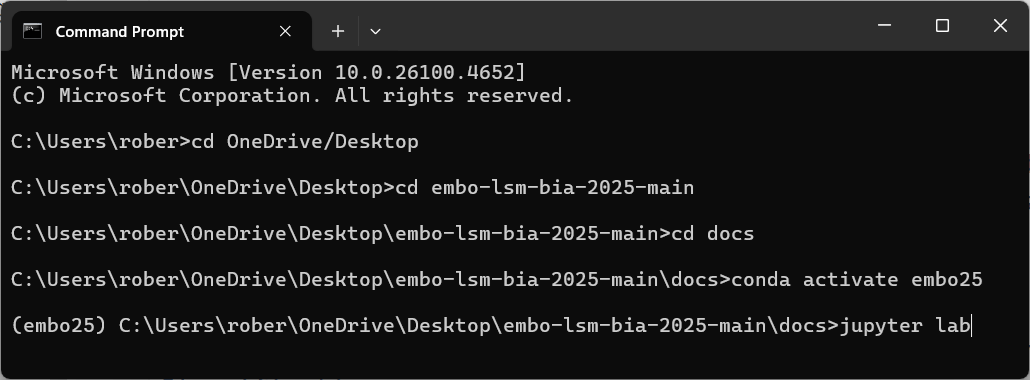Click the Microsoft Windows version line
Screen dimensions: 1030x380
pyautogui.click(x=269, y=72)
